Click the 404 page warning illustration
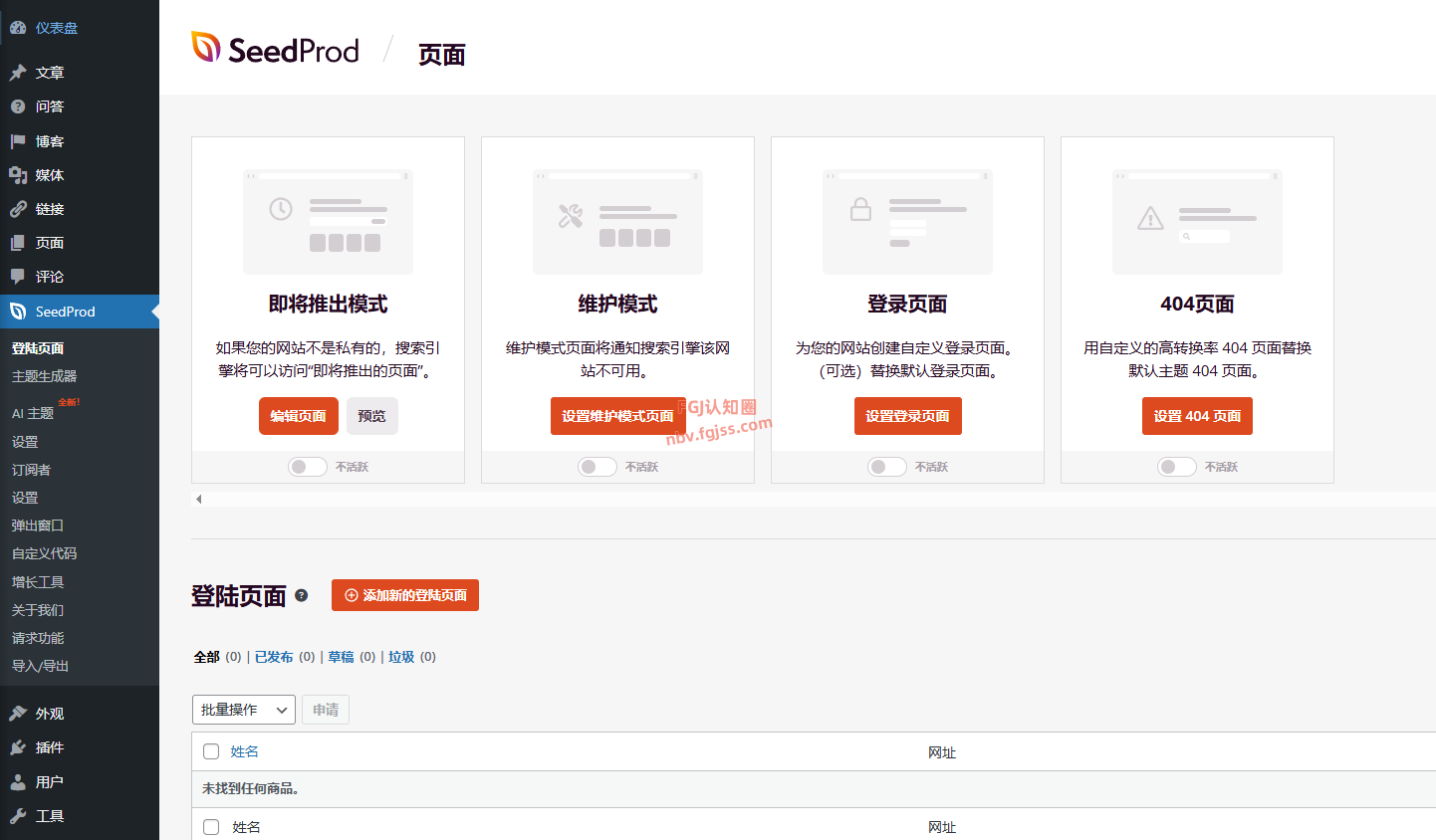This screenshot has height=840, width=1436. (x=1197, y=222)
